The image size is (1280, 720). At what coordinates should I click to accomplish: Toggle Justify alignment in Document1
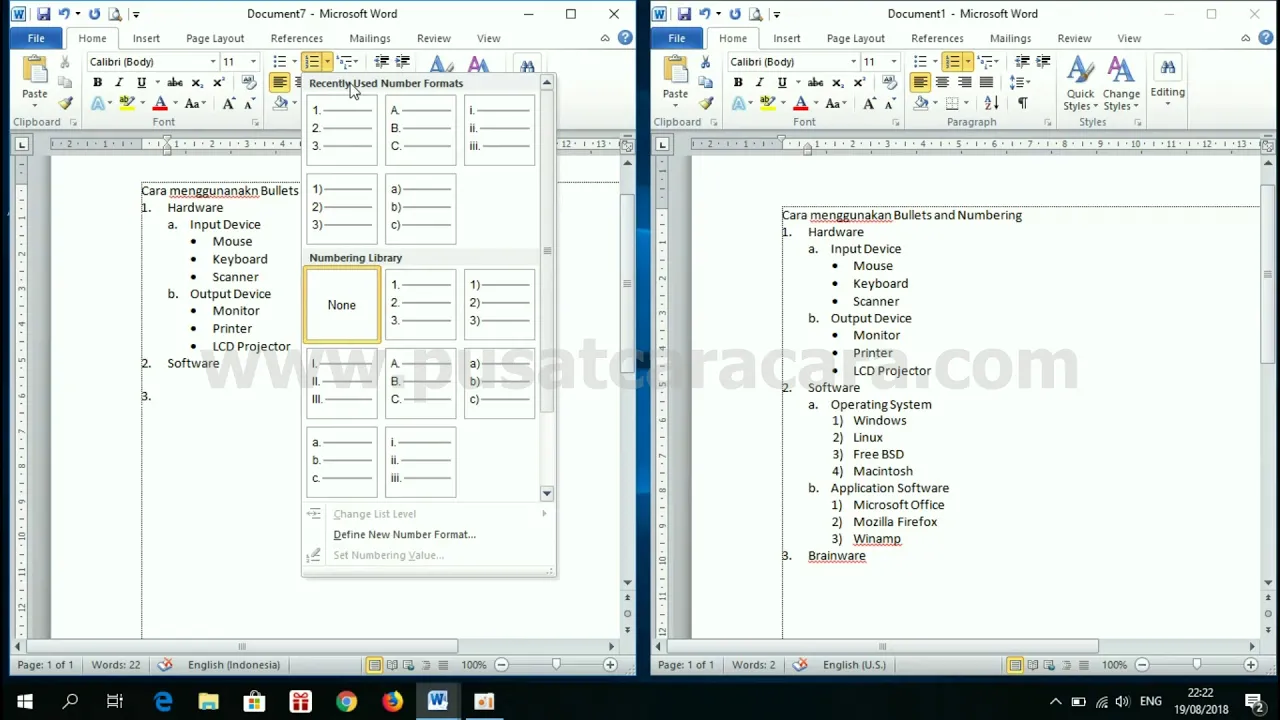[986, 82]
